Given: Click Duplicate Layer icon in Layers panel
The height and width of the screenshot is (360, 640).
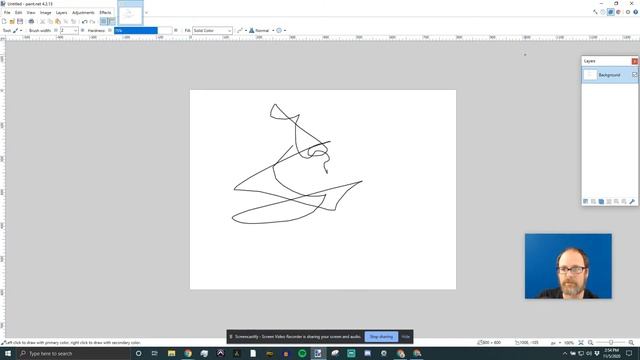Looking at the screenshot, I should (x=601, y=202).
